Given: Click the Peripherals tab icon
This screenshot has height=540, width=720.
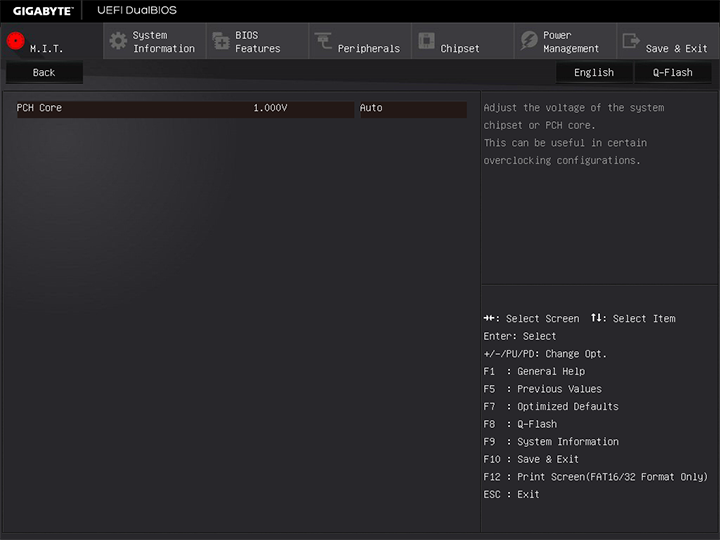Looking at the screenshot, I should pyautogui.click(x=323, y=41).
